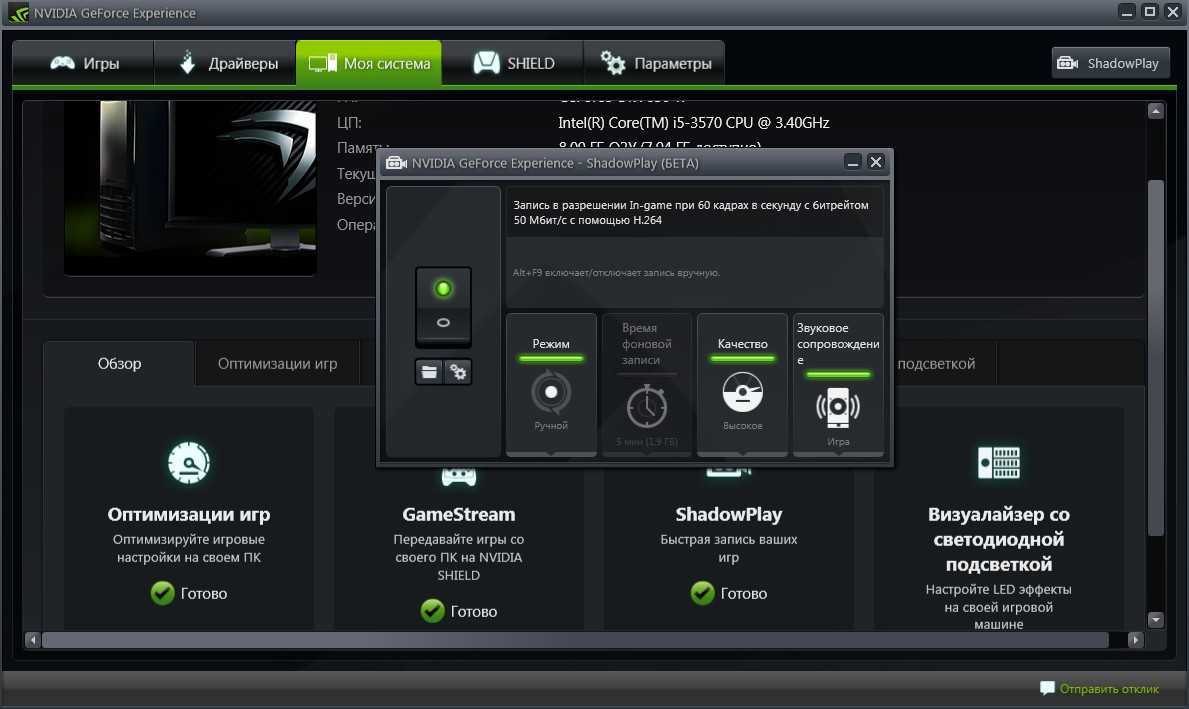Open the ShadowPlay recordings folder icon
The image size is (1189, 709).
429,372
